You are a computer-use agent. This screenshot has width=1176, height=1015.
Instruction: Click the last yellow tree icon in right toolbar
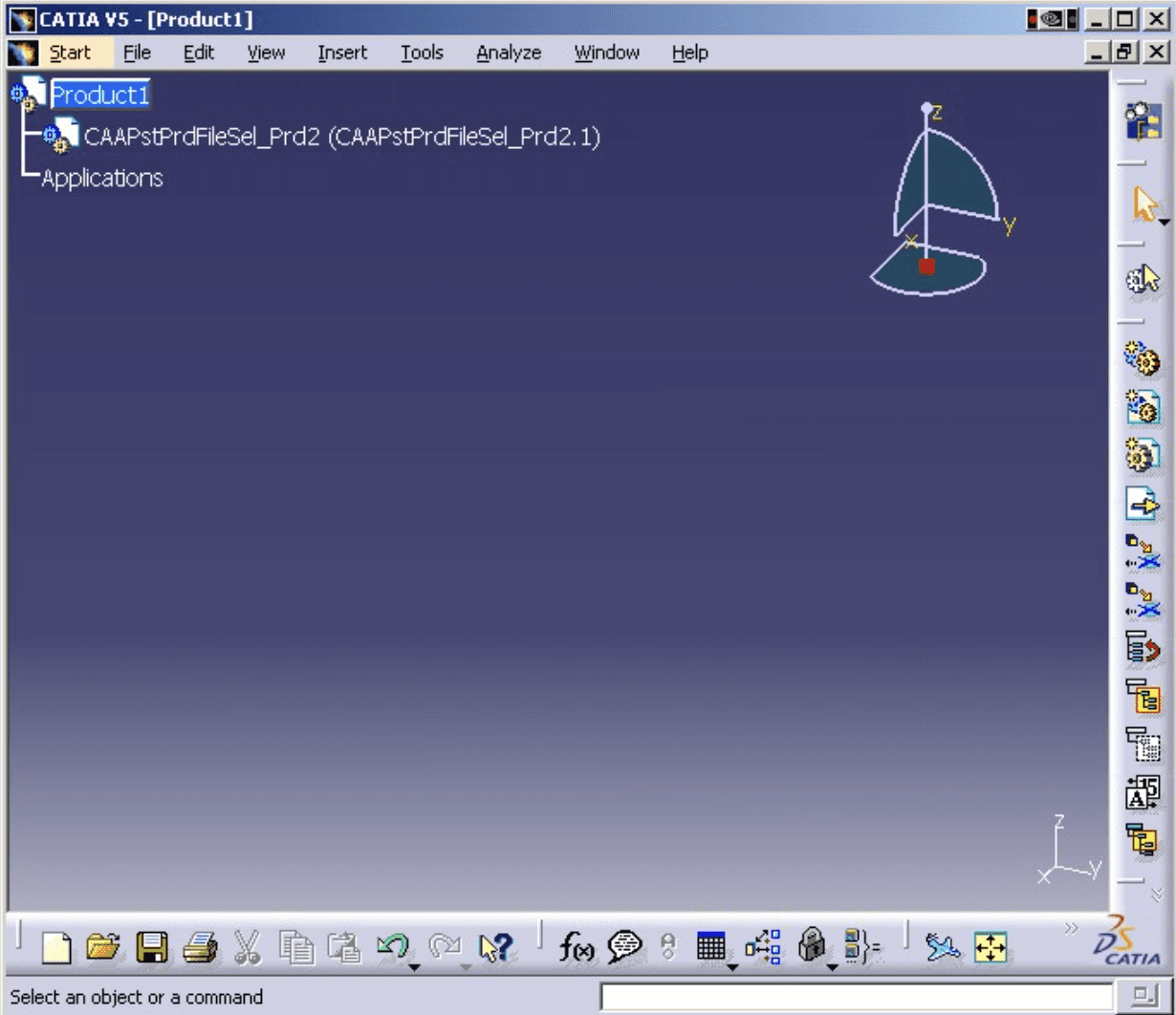(1143, 840)
